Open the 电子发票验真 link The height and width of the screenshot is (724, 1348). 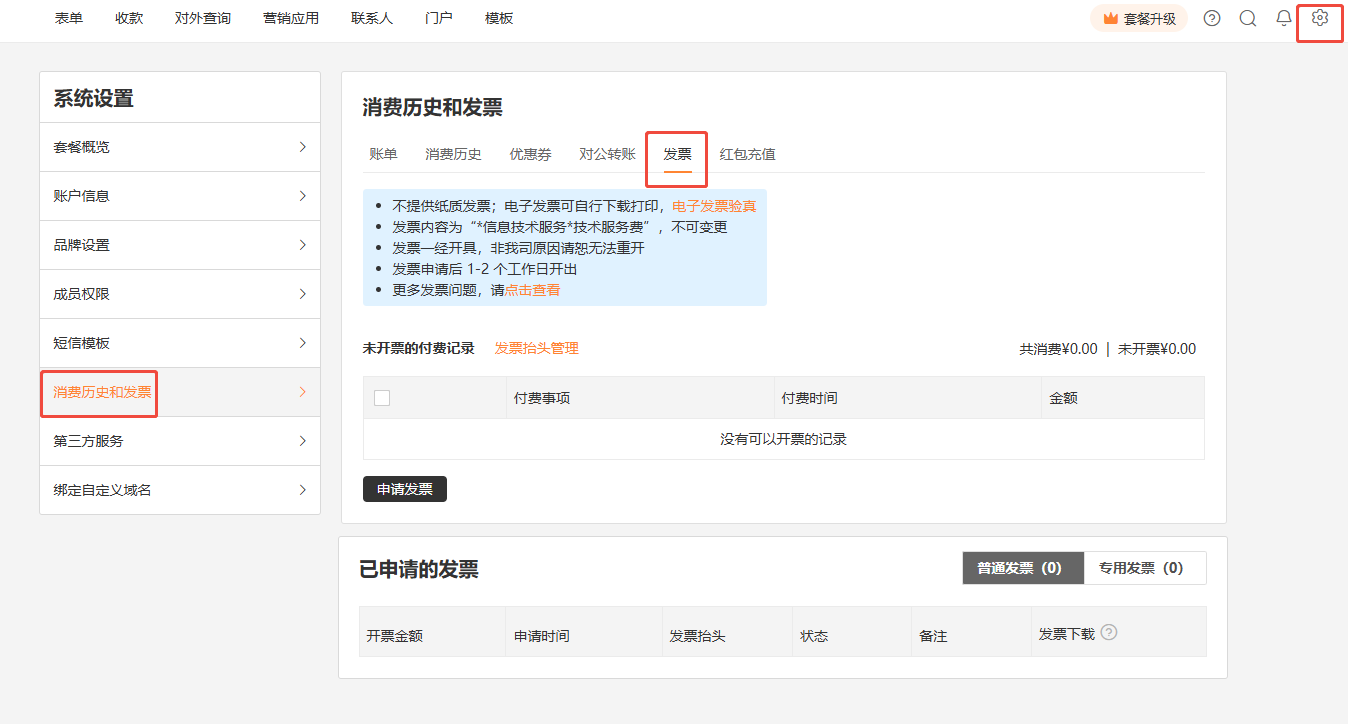pyautogui.click(x=714, y=206)
